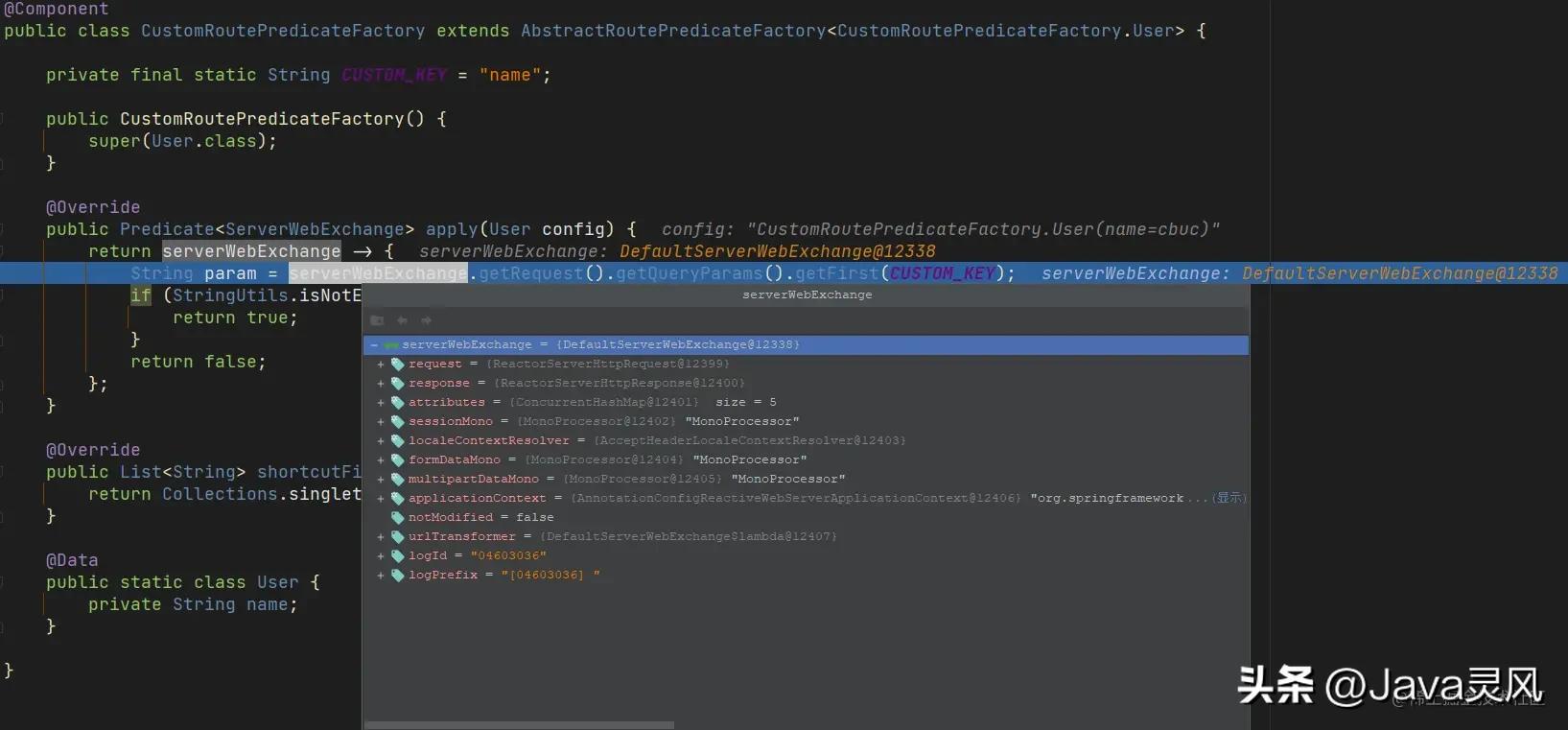This screenshot has height=730, width=1568.
Task: Click the field tag icon for notModified
Action: click(398, 518)
